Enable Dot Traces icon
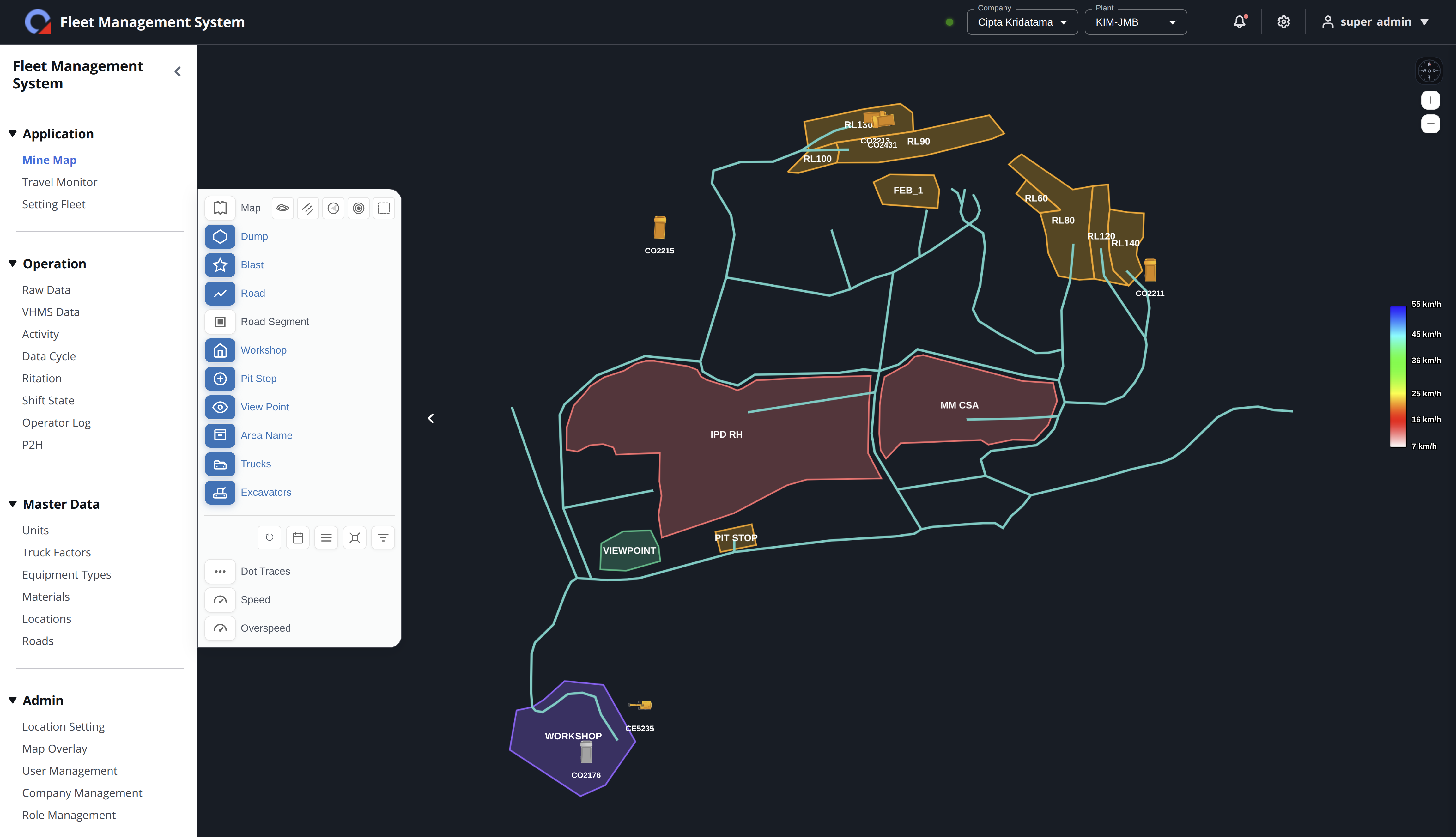The width and height of the screenshot is (1456, 837). (220, 571)
